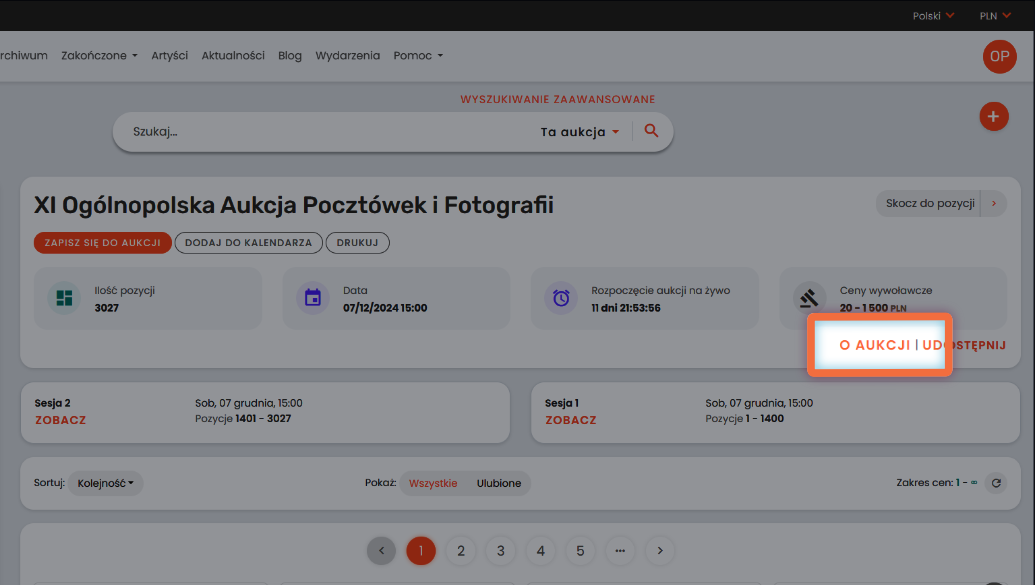
Task: Go to page 4
Action: (541, 551)
